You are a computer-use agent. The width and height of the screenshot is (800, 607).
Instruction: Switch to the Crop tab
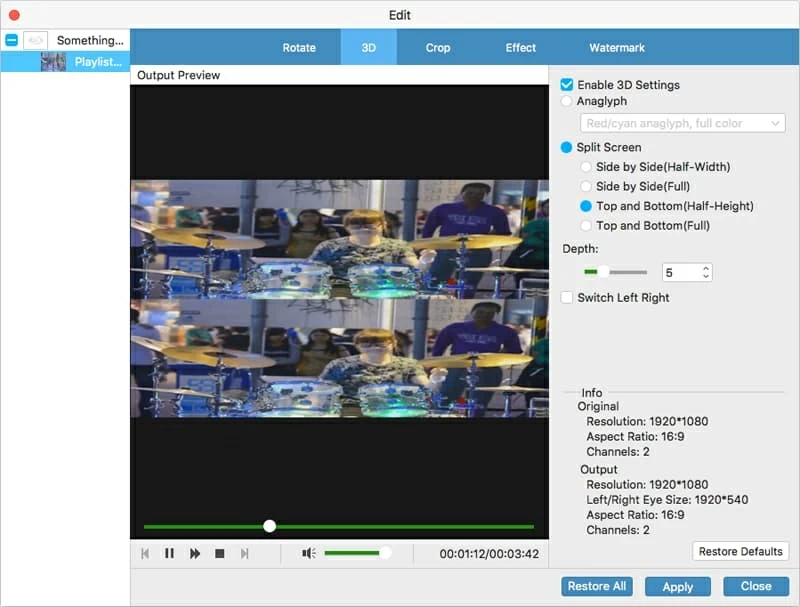point(438,47)
